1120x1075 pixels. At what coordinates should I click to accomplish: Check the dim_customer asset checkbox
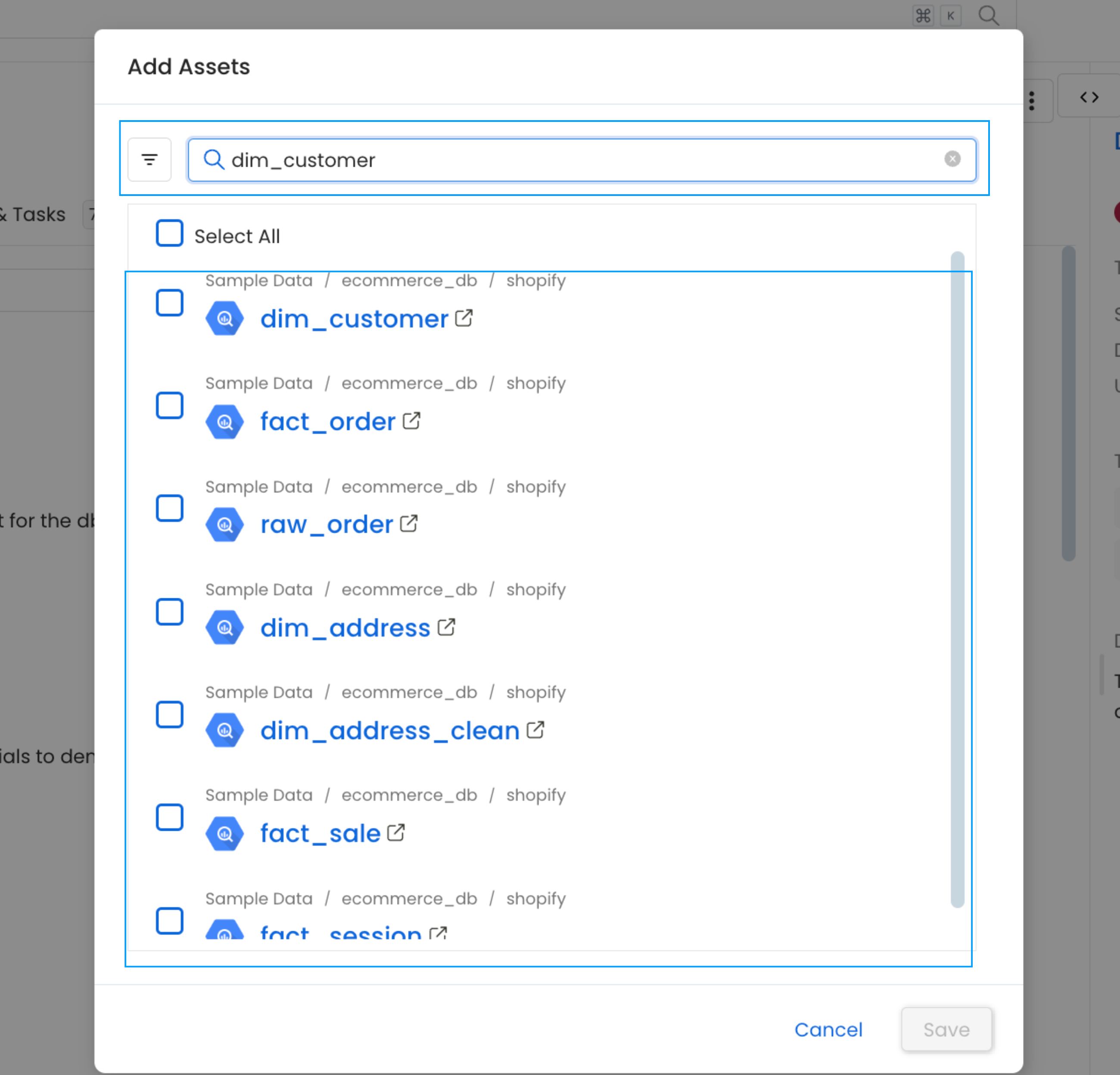tap(169, 303)
